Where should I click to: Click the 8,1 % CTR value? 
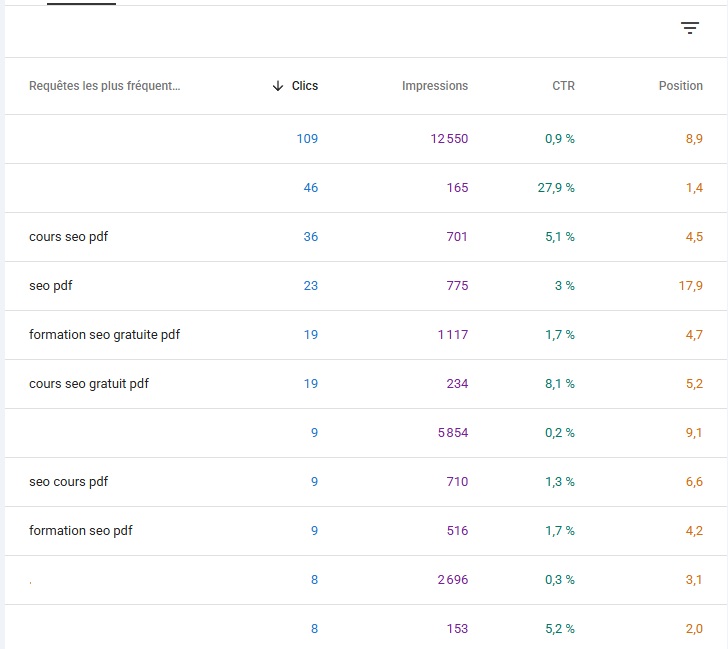559,384
